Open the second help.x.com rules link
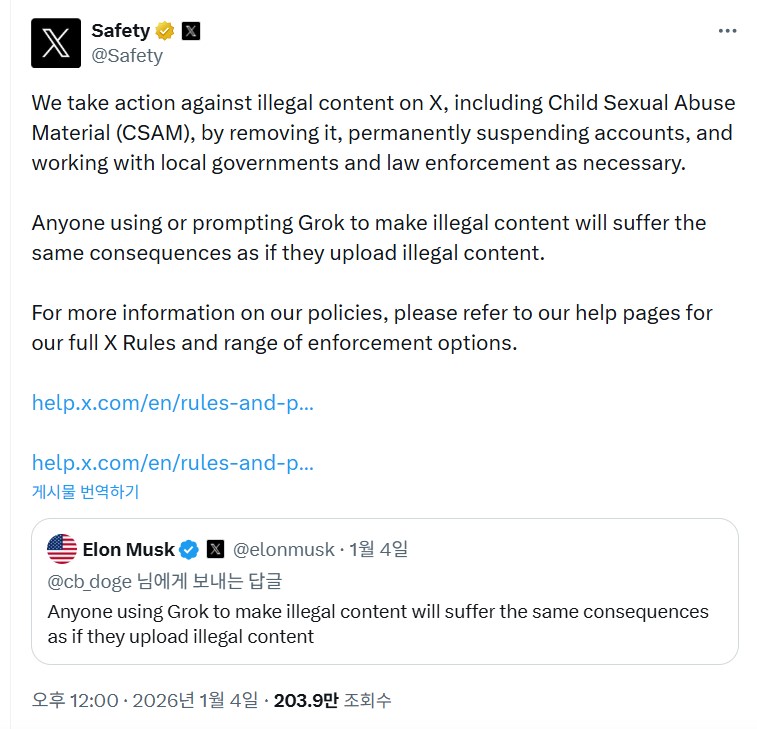The width and height of the screenshot is (757, 729). (x=173, y=463)
